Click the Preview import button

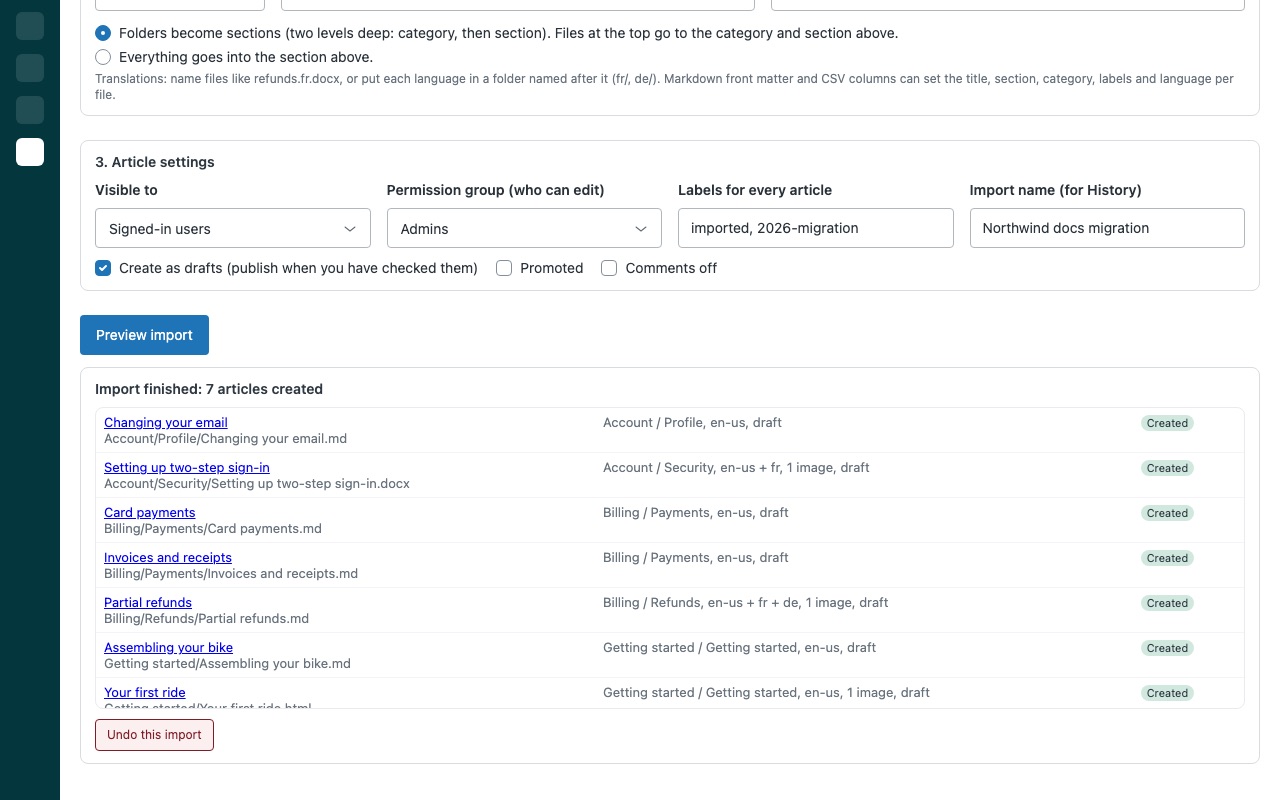point(144,335)
